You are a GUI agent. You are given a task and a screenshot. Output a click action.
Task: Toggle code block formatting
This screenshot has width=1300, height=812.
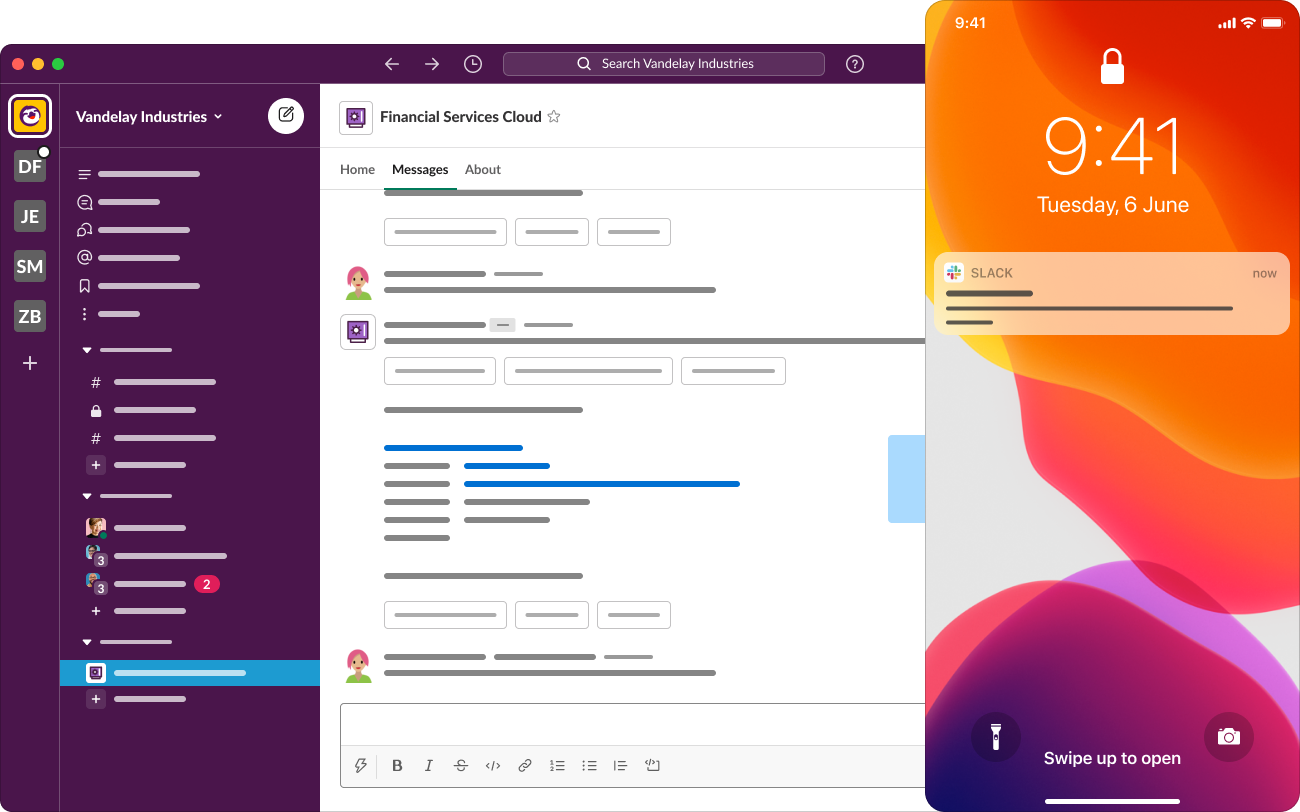click(652, 766)
